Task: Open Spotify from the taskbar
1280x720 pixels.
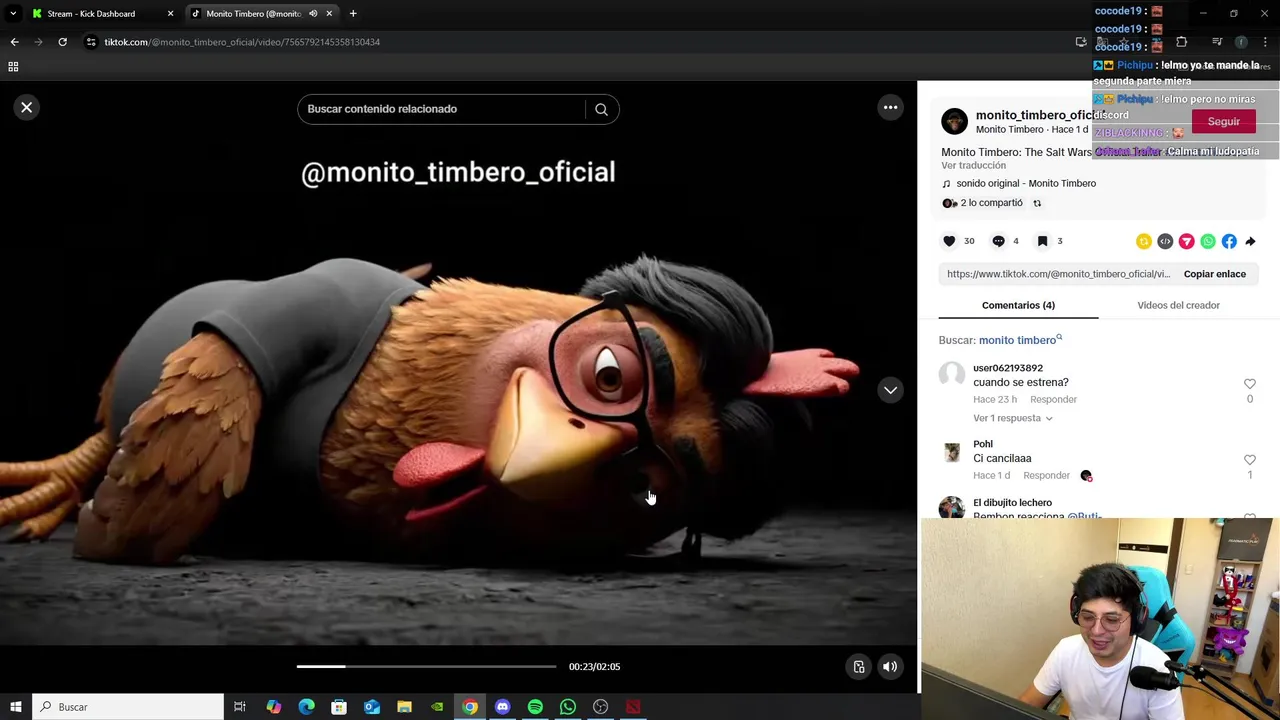Action: coord(535,707)
